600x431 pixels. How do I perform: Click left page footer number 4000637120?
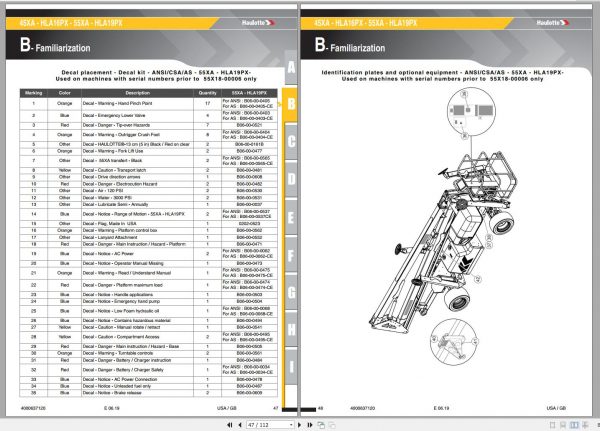click(33, 408)
